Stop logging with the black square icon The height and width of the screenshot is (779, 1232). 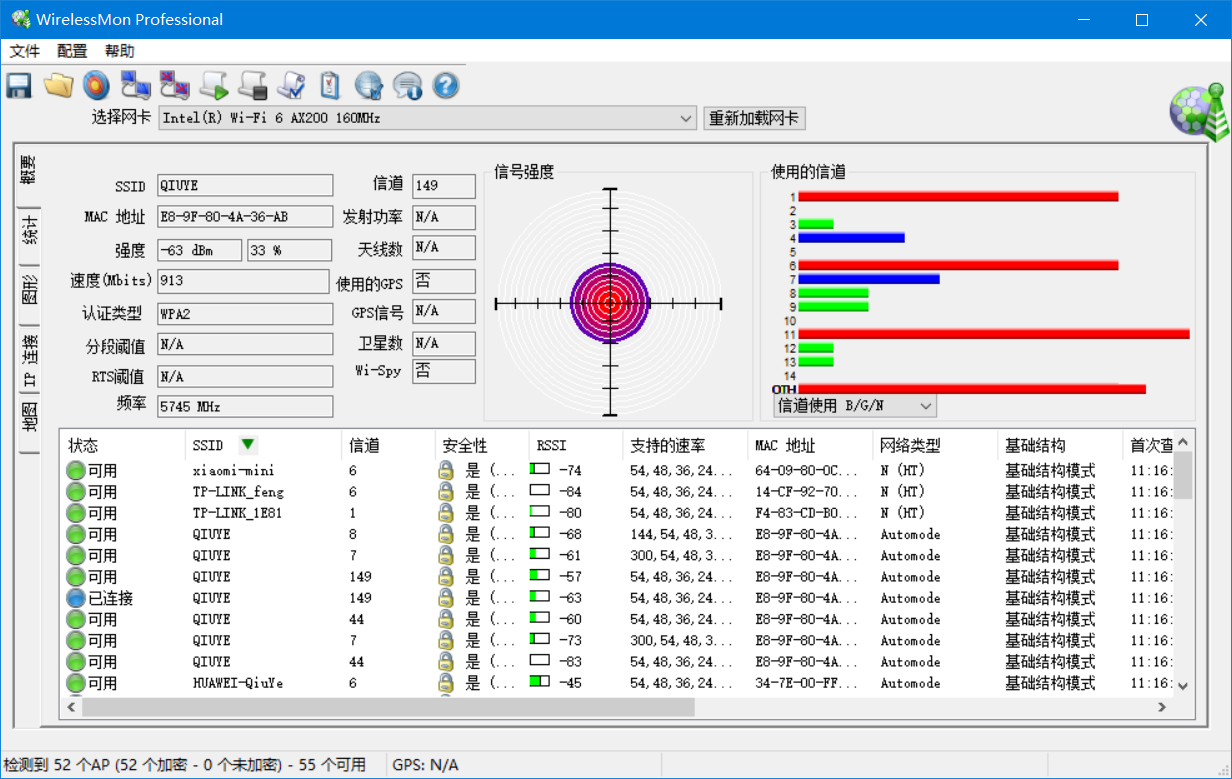[252, 86]
